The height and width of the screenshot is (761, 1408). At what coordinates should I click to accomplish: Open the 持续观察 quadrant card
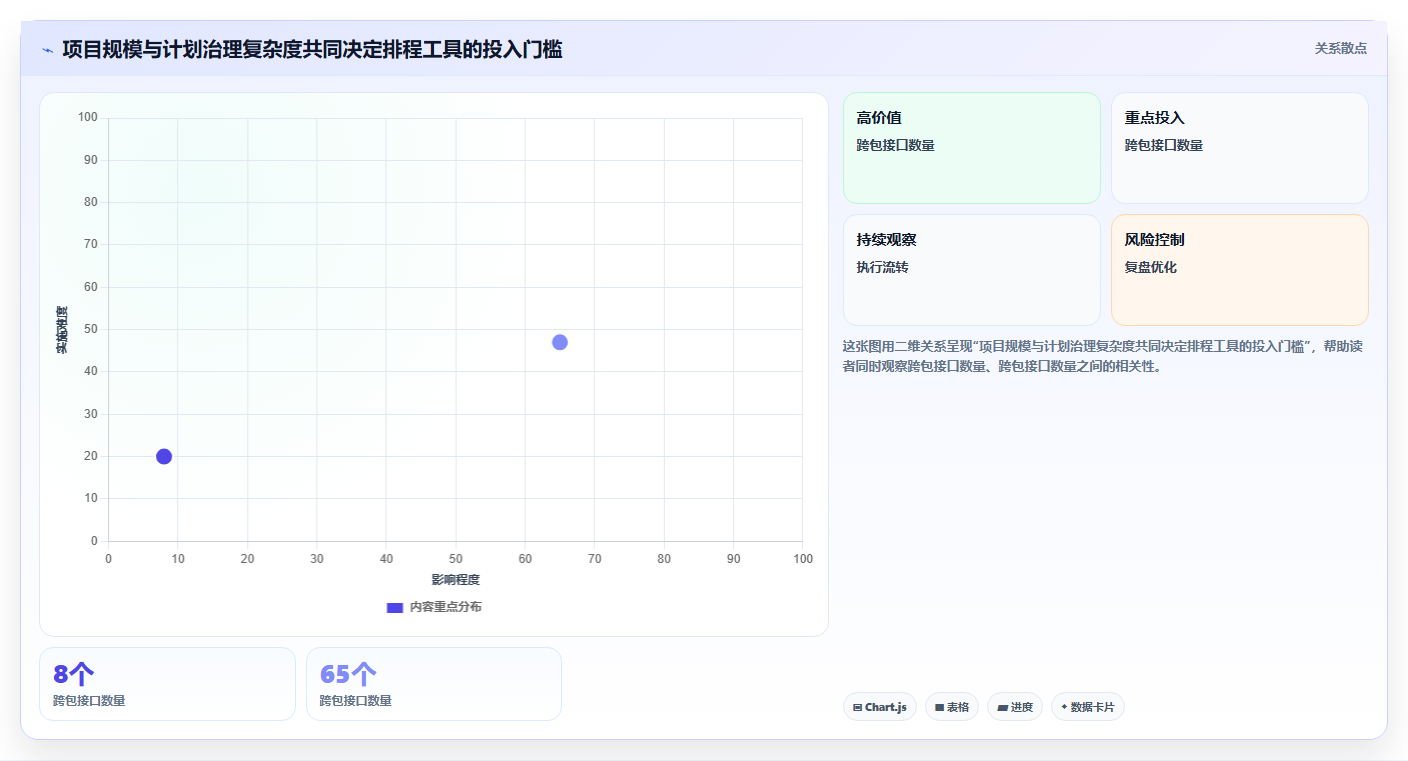pos(971,270)
